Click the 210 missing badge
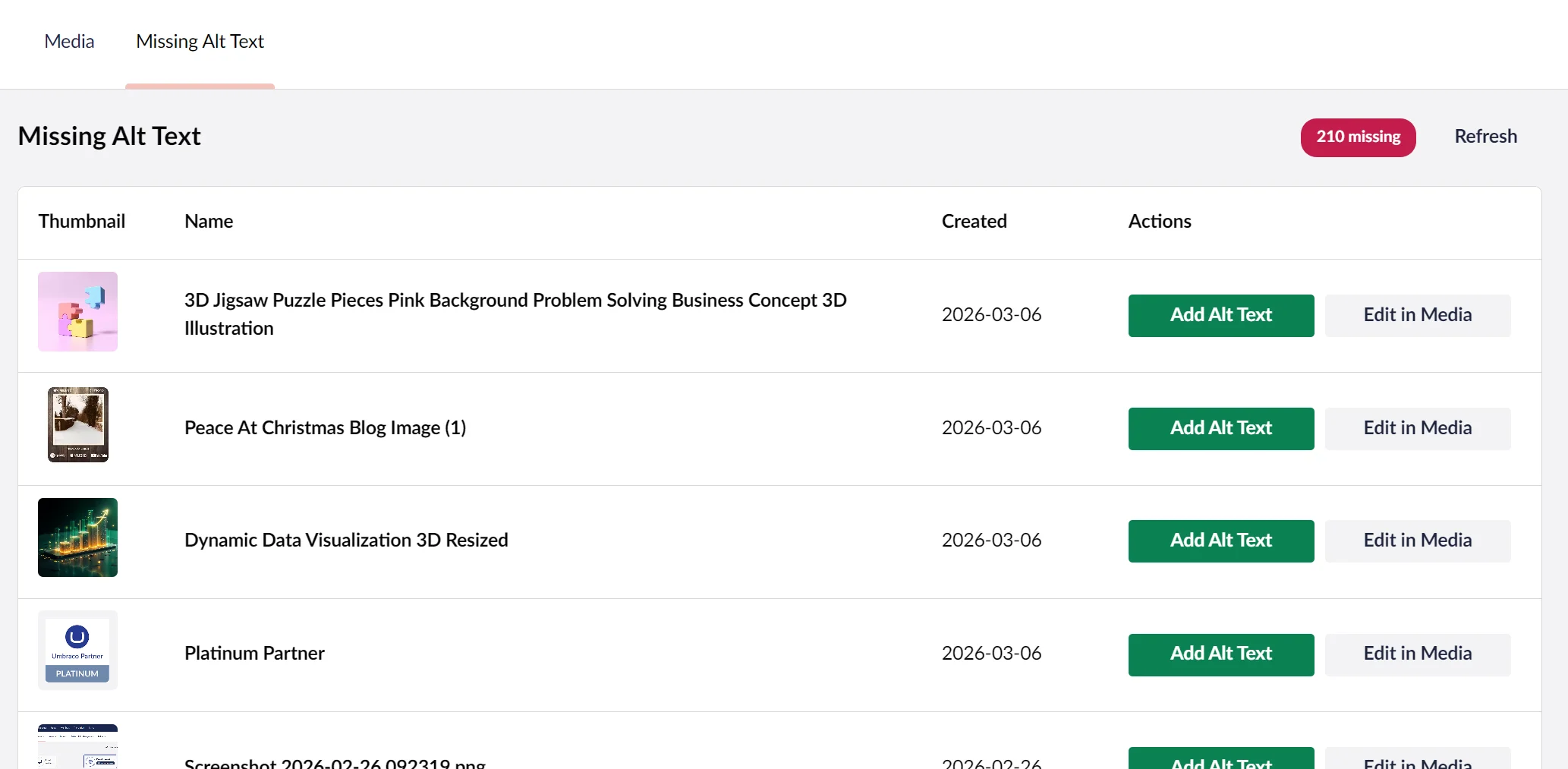The width and height of the screenshot is (1568, 769). 1358,137
